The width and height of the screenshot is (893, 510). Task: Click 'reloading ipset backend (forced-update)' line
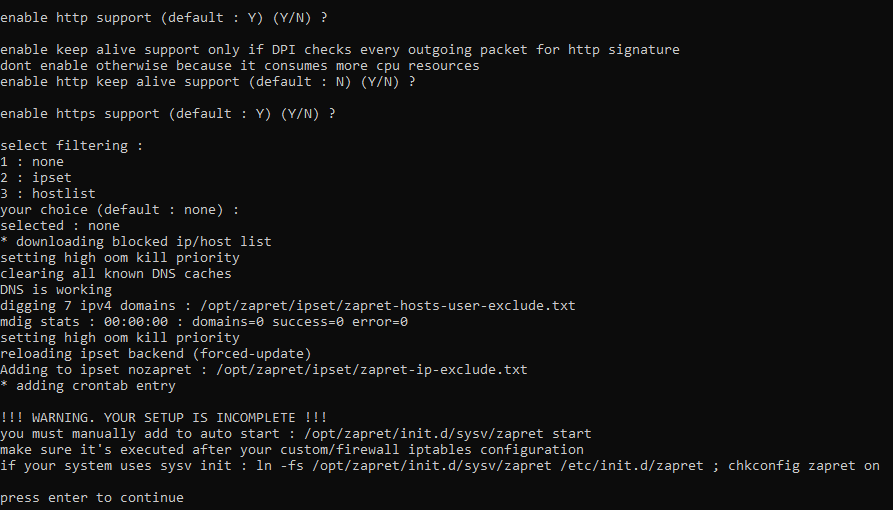[156, 353]
